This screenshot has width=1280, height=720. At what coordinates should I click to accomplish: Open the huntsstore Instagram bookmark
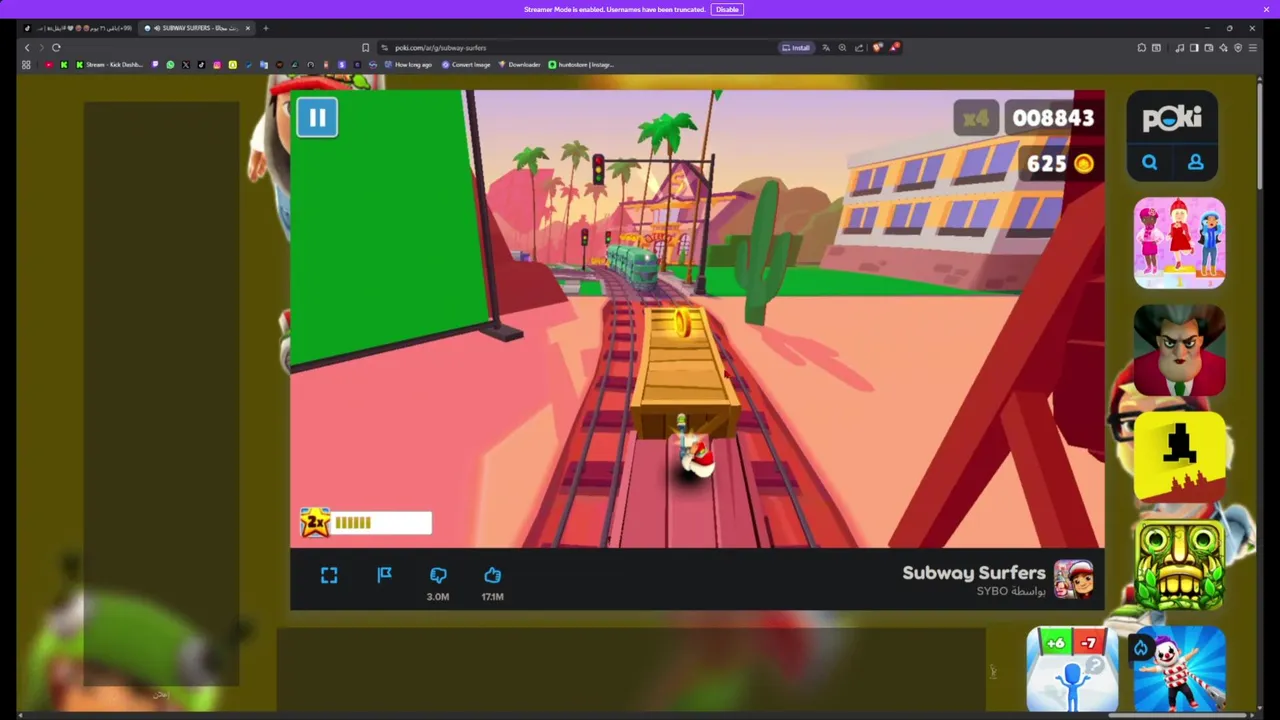coord(581,65)
